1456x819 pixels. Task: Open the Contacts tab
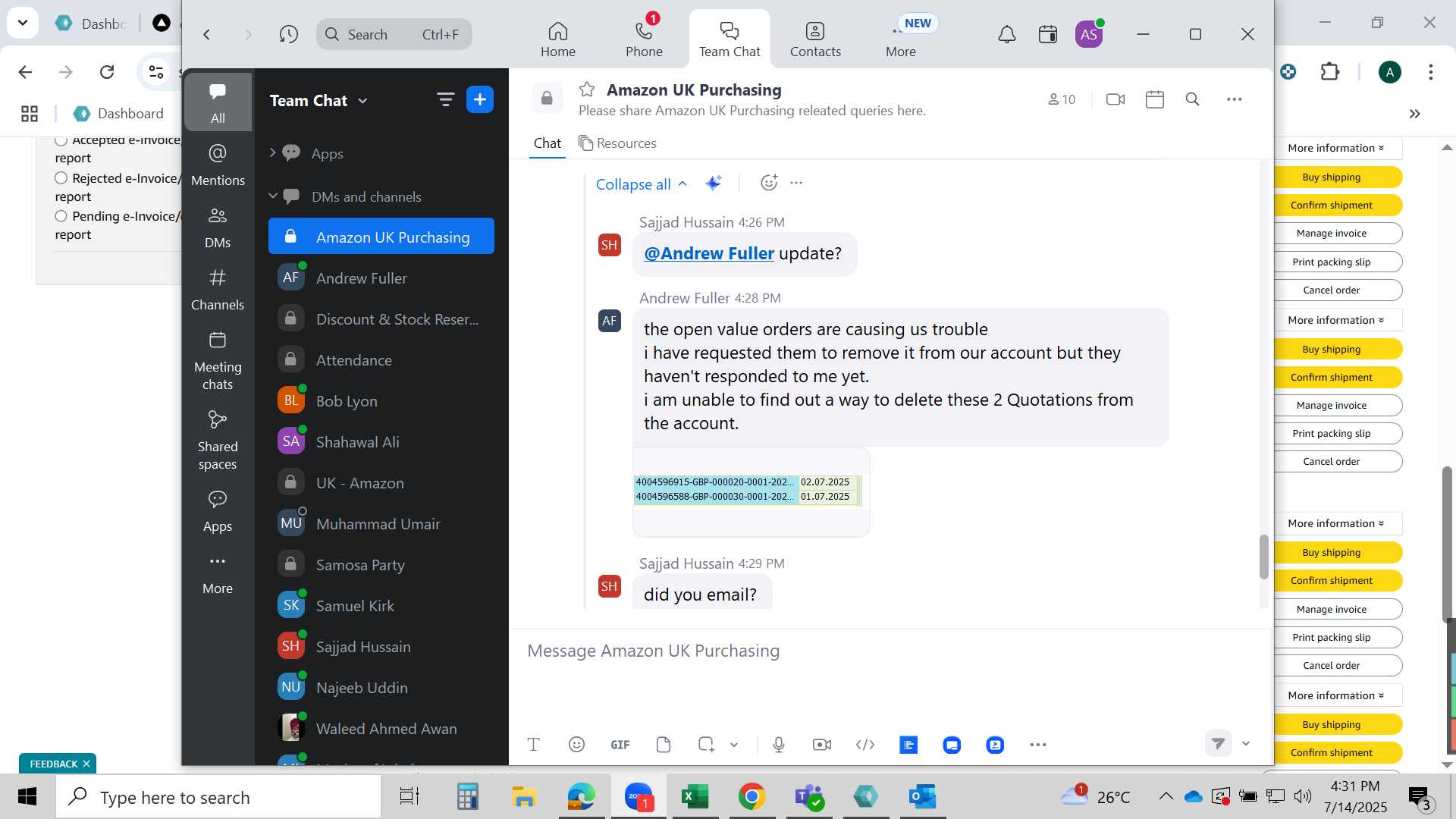815,39
